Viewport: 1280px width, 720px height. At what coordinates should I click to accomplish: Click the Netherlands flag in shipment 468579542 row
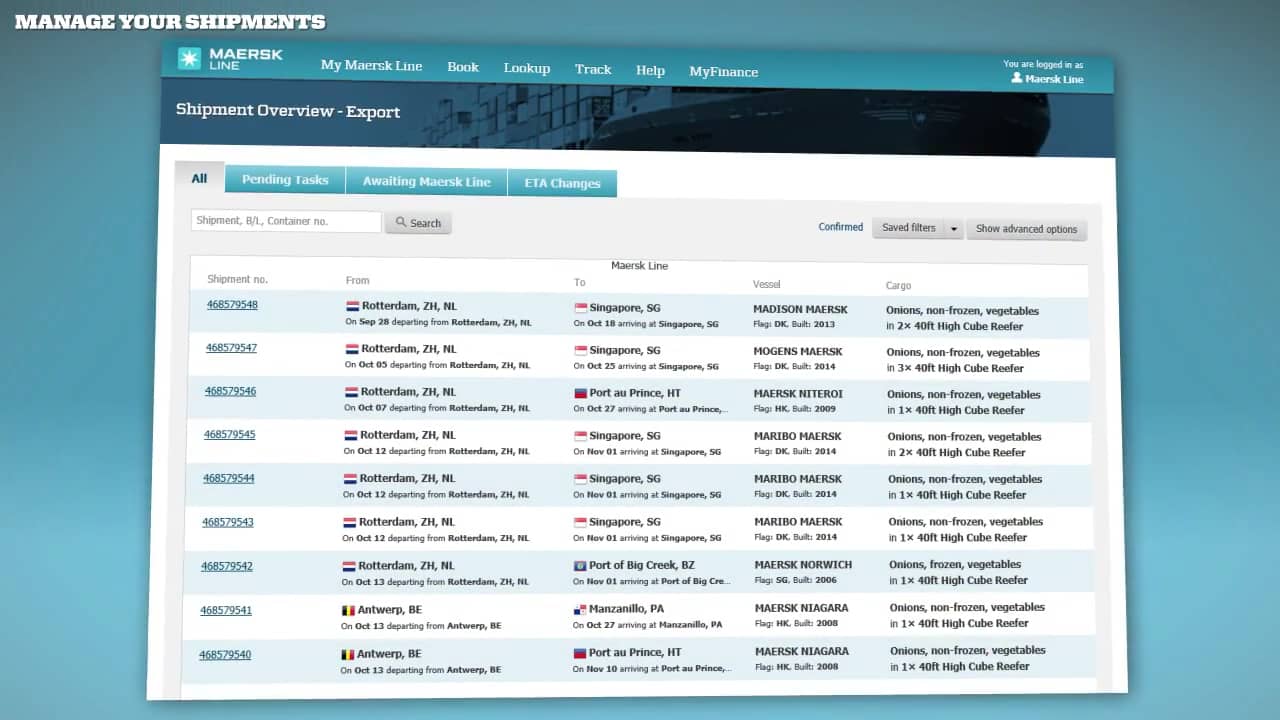coord(349,566)
